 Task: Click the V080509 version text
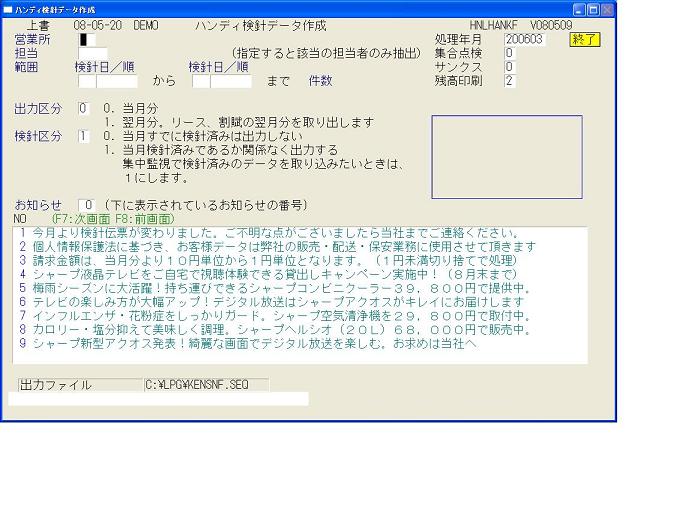pos(551,26)
